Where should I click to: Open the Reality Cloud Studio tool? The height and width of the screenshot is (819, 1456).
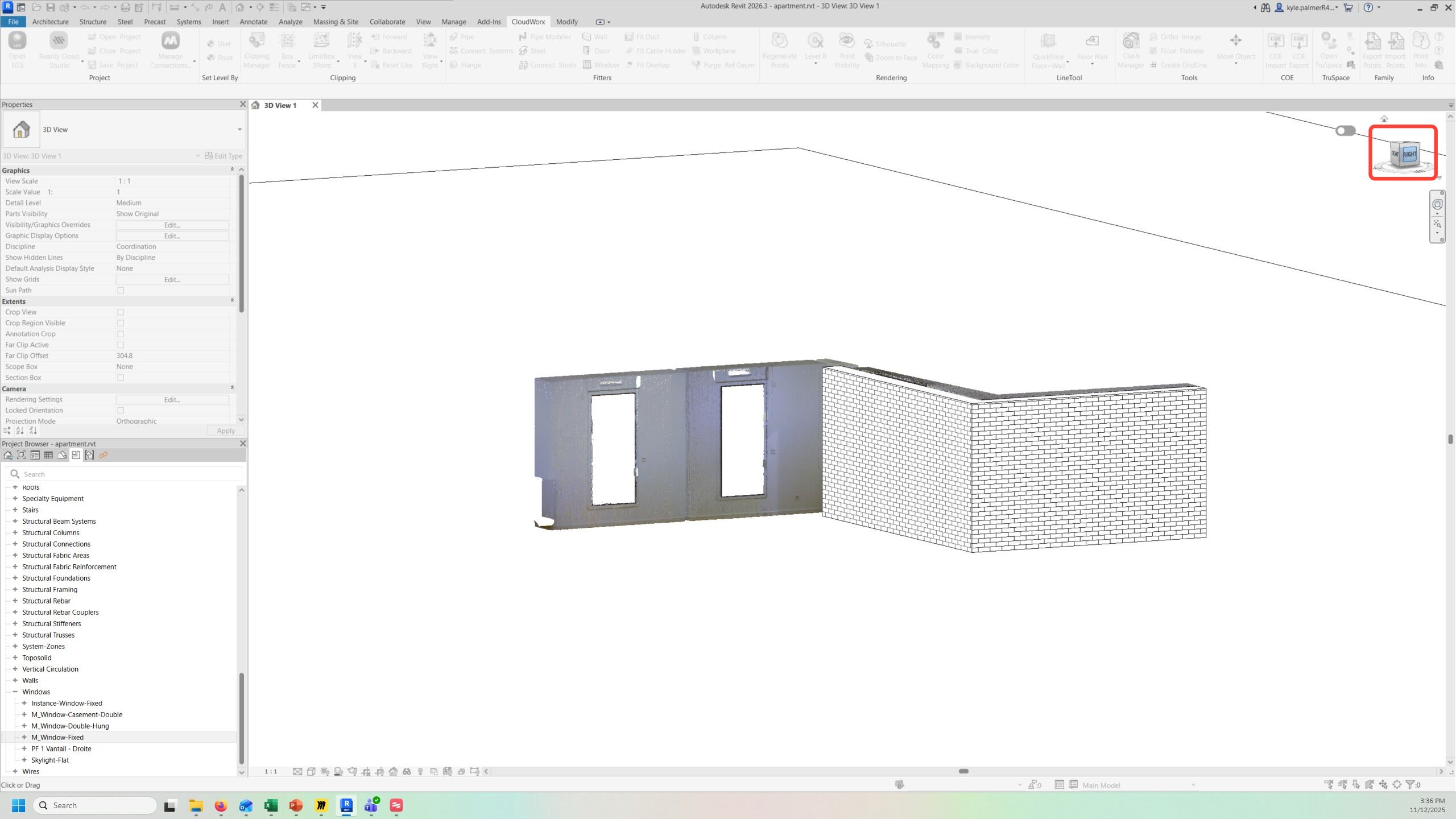click(59, 41)
